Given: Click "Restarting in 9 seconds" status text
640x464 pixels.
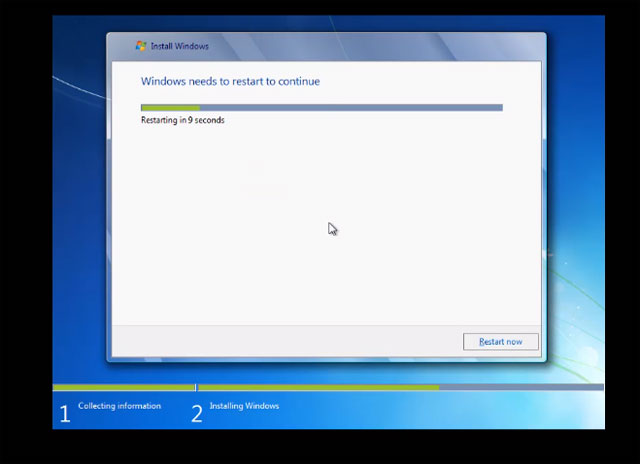Looking at the screenshot, I should pyautogui.click(x=182, y=120).
